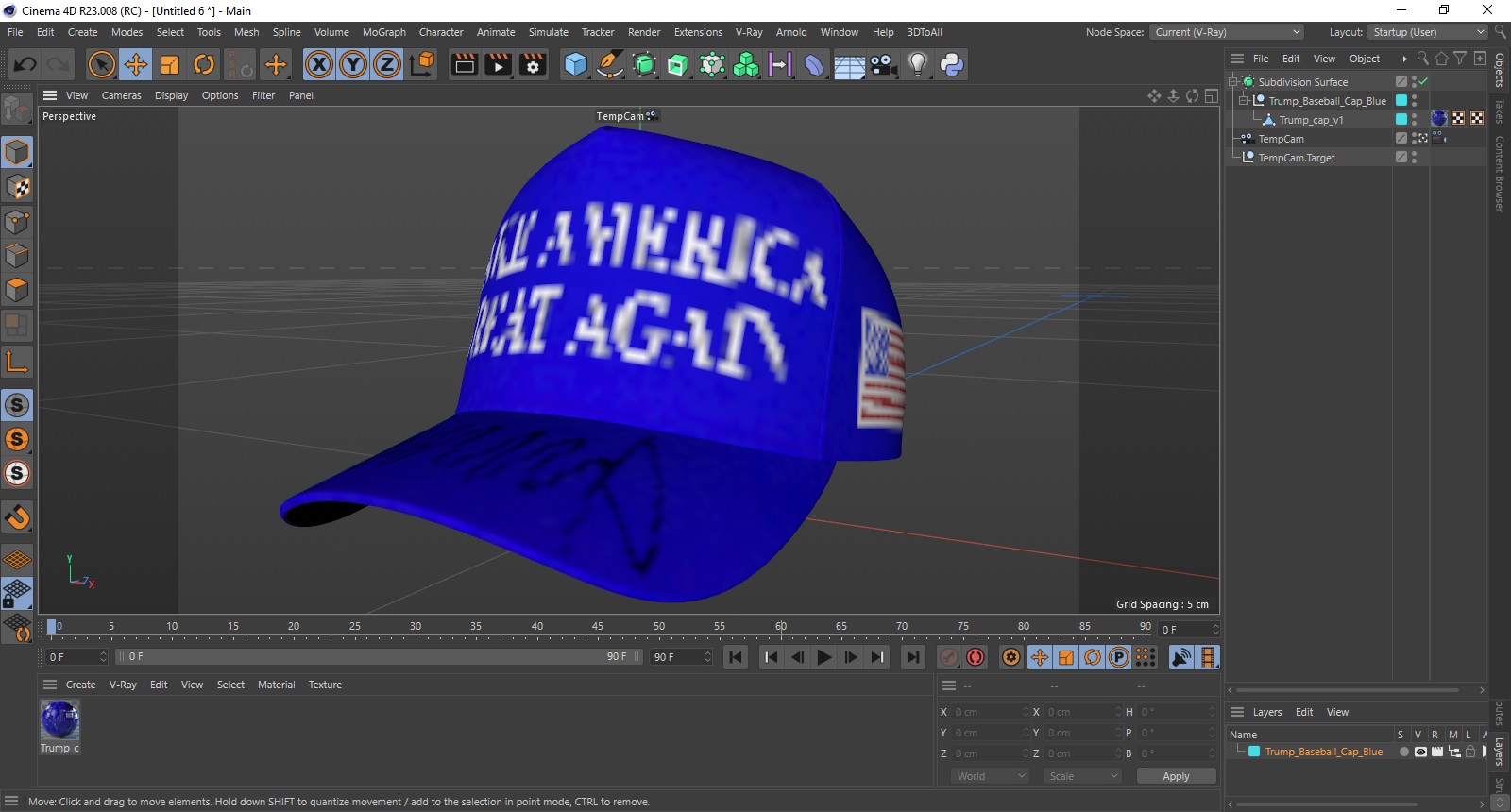
Task: Toggle Subdivision Surface enable checkmark
Action: (1423, 82)
